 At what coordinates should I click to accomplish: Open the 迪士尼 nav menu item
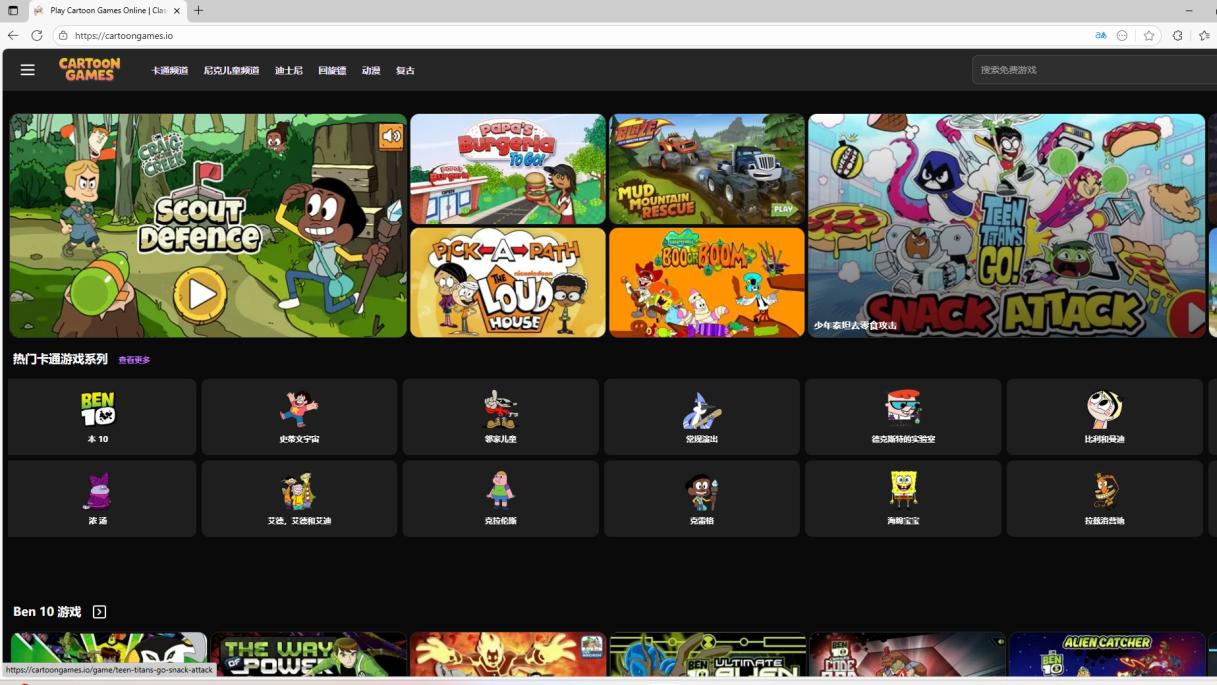click(288, 71)
